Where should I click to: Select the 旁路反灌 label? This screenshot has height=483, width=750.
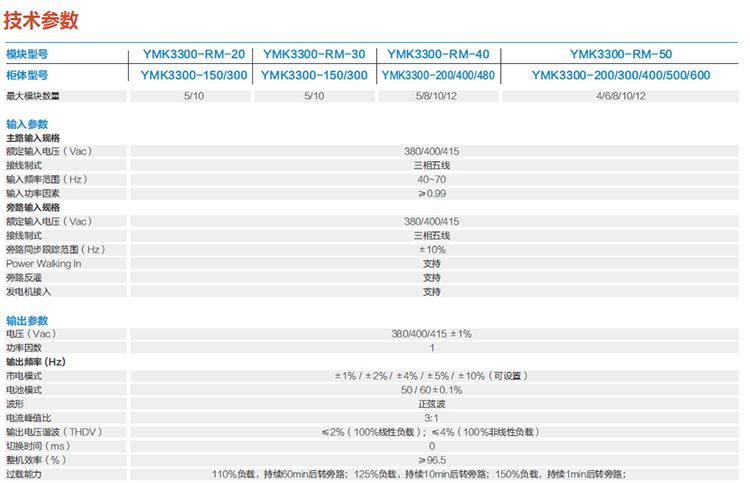point(23,278)
